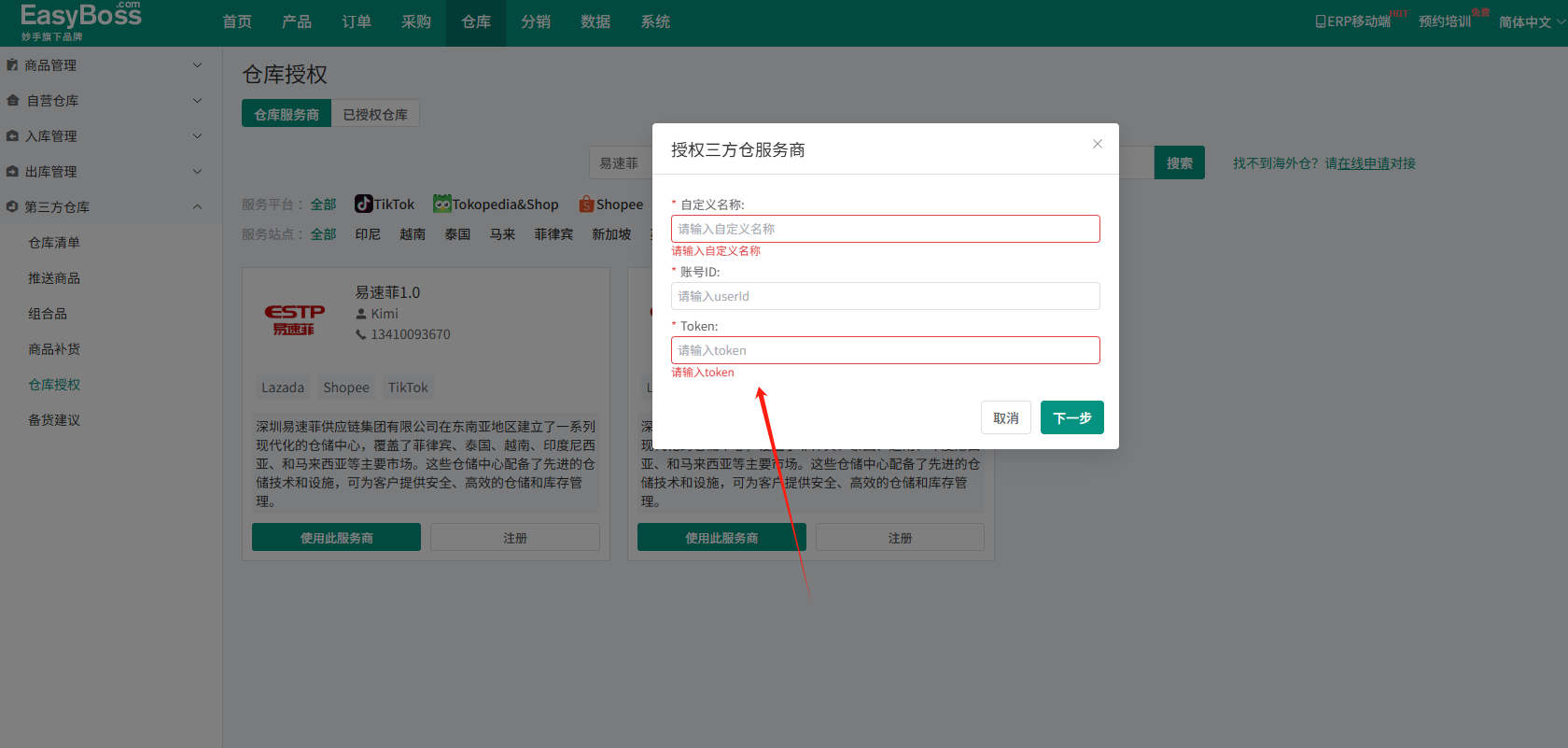The image size is (1568, 748).
Task: Click the Tokopedia&Shop platform icon
Action: tap(441, 204)
